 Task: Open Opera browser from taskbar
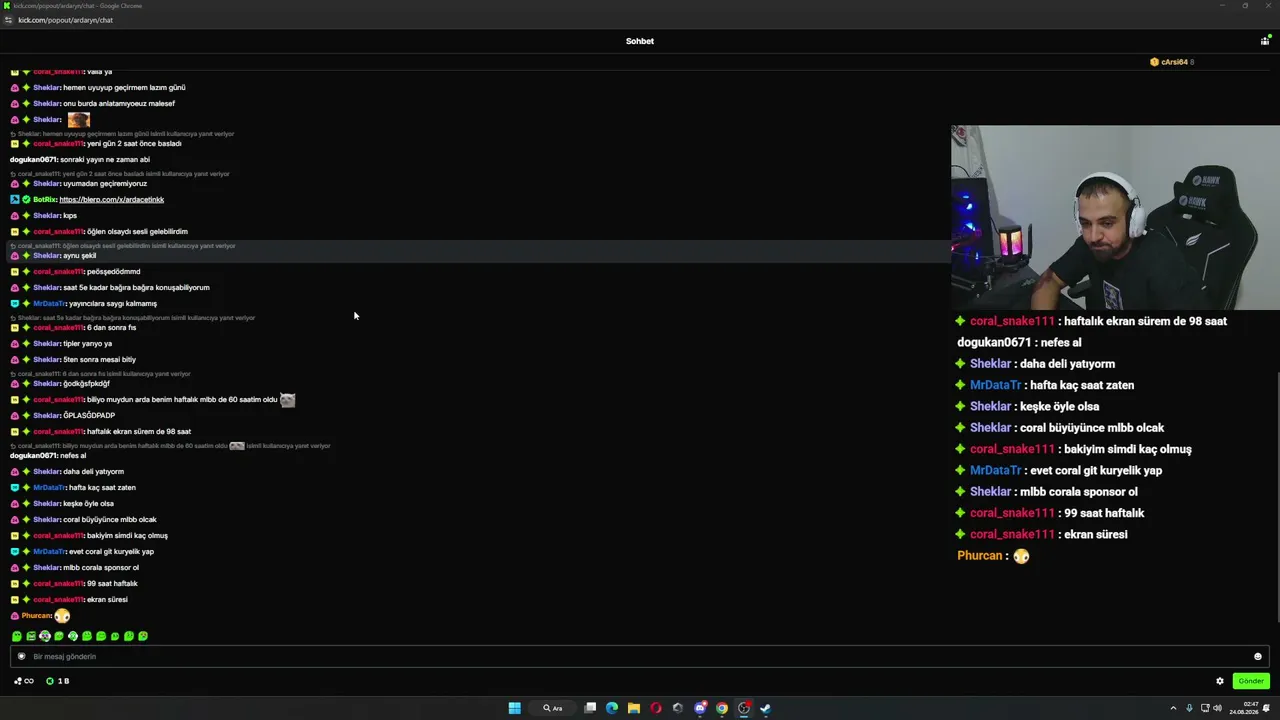point(656,708)
